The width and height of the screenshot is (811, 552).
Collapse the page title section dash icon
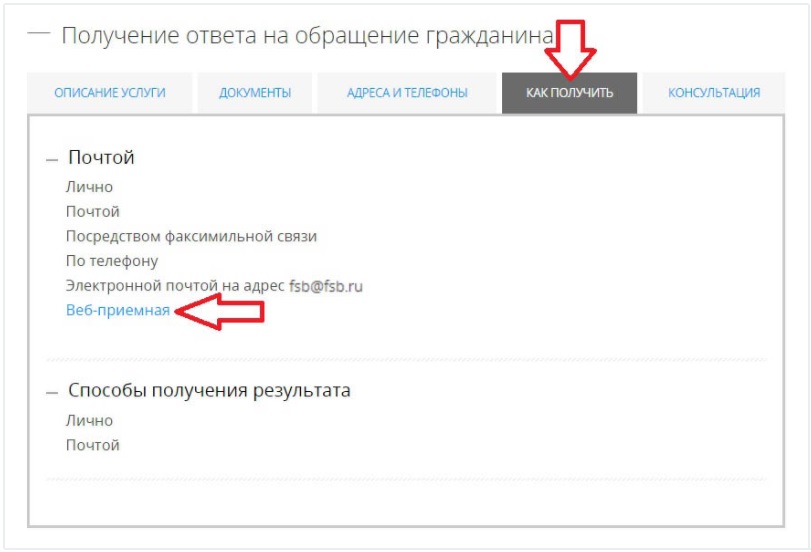pyautogui.click(x=38, y=35)
